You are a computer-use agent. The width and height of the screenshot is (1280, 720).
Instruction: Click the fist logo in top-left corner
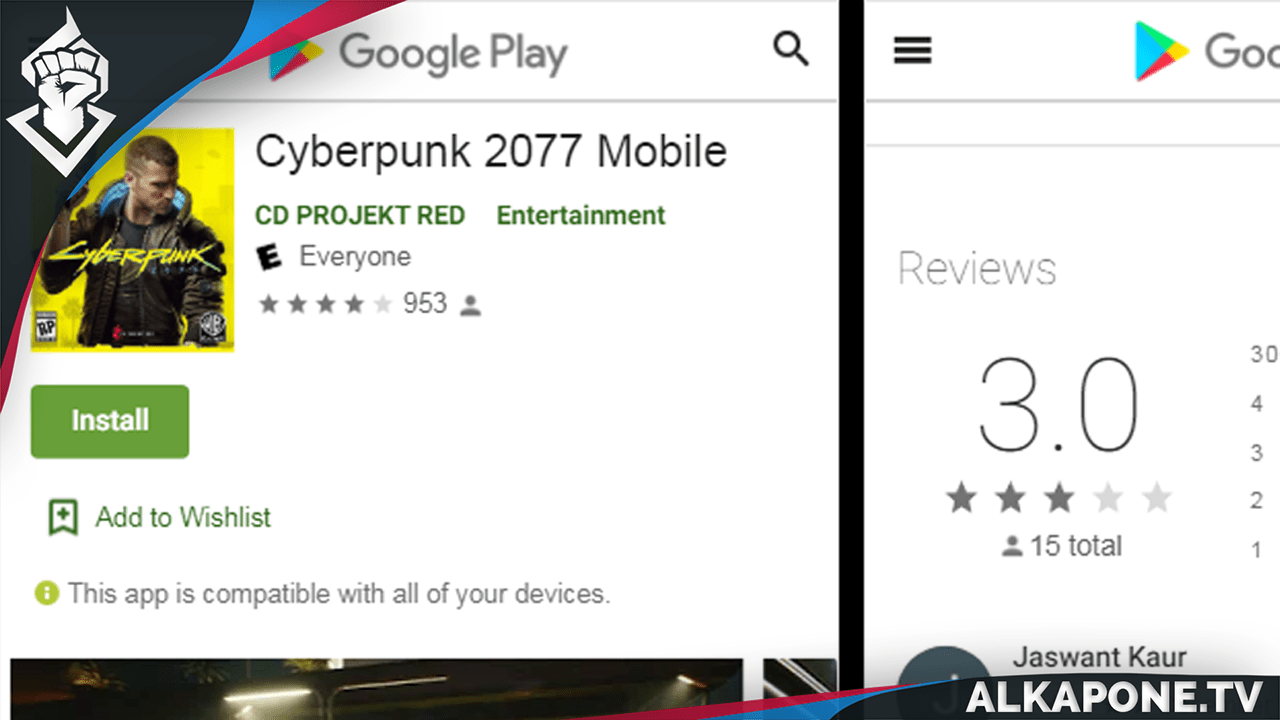pyautogui.click(x=64, y=91)
